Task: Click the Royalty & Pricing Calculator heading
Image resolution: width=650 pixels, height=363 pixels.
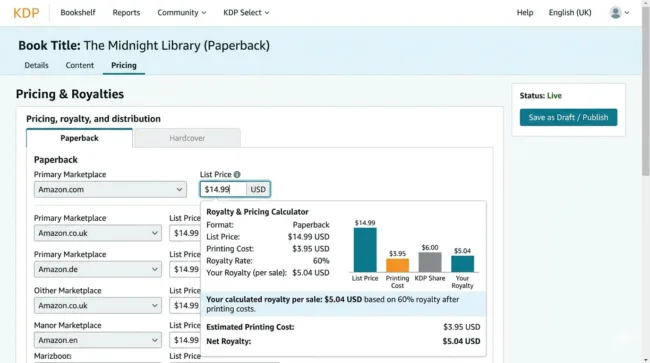Action: coord(257,212)
